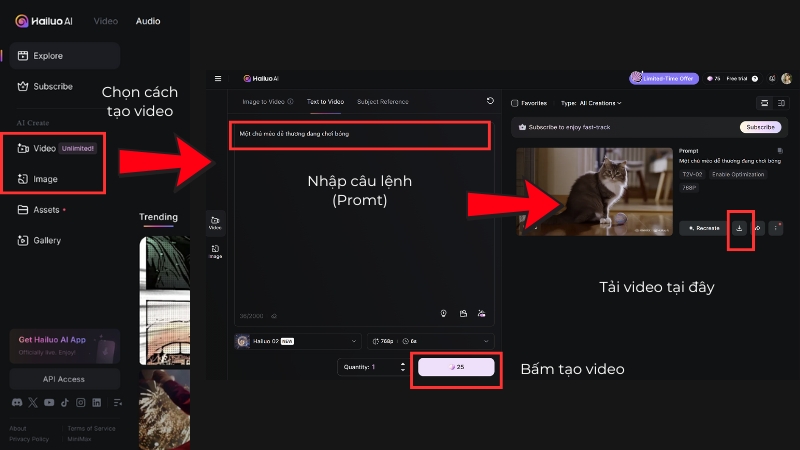Click the API Access button
This screenshot has width=800, height=450.
coord(64,379)
